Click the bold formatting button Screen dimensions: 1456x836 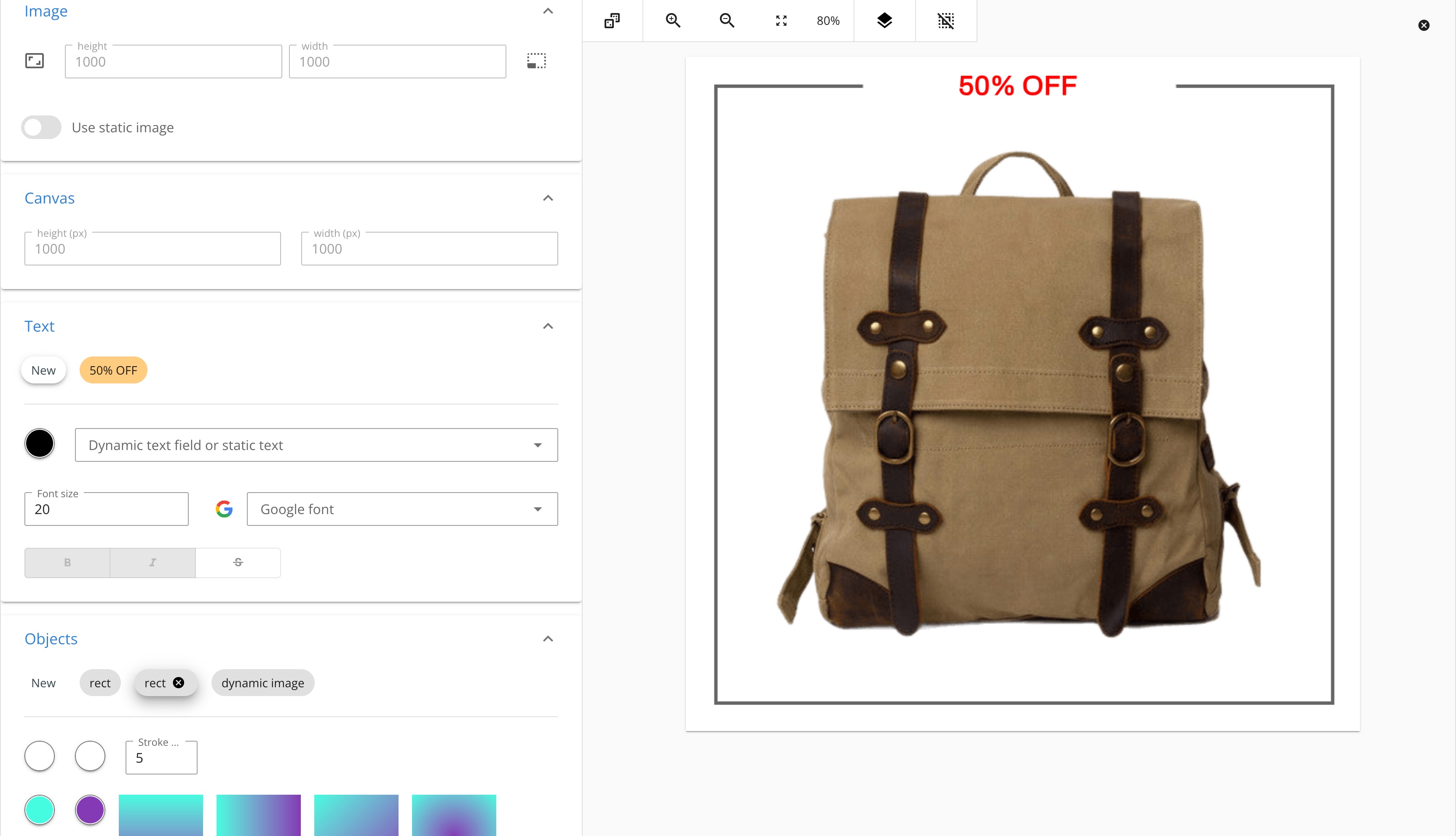(x=67, y=562)
